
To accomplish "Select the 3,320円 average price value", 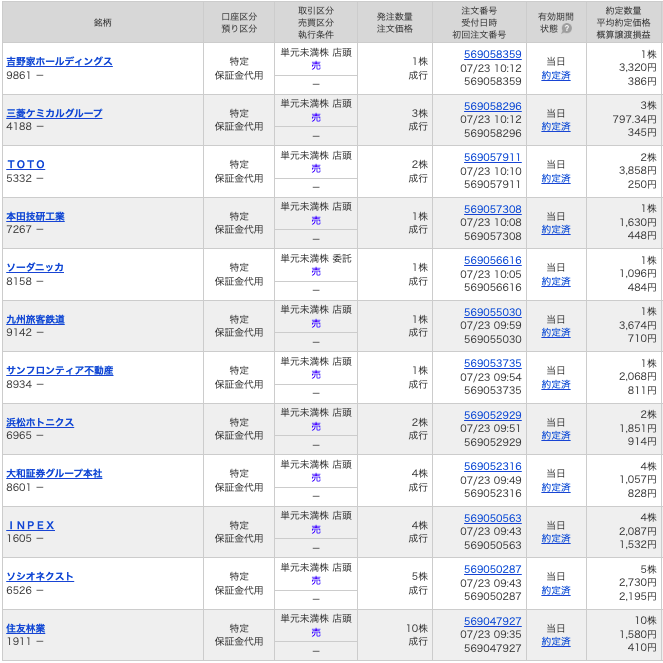I will pos(638,67).
